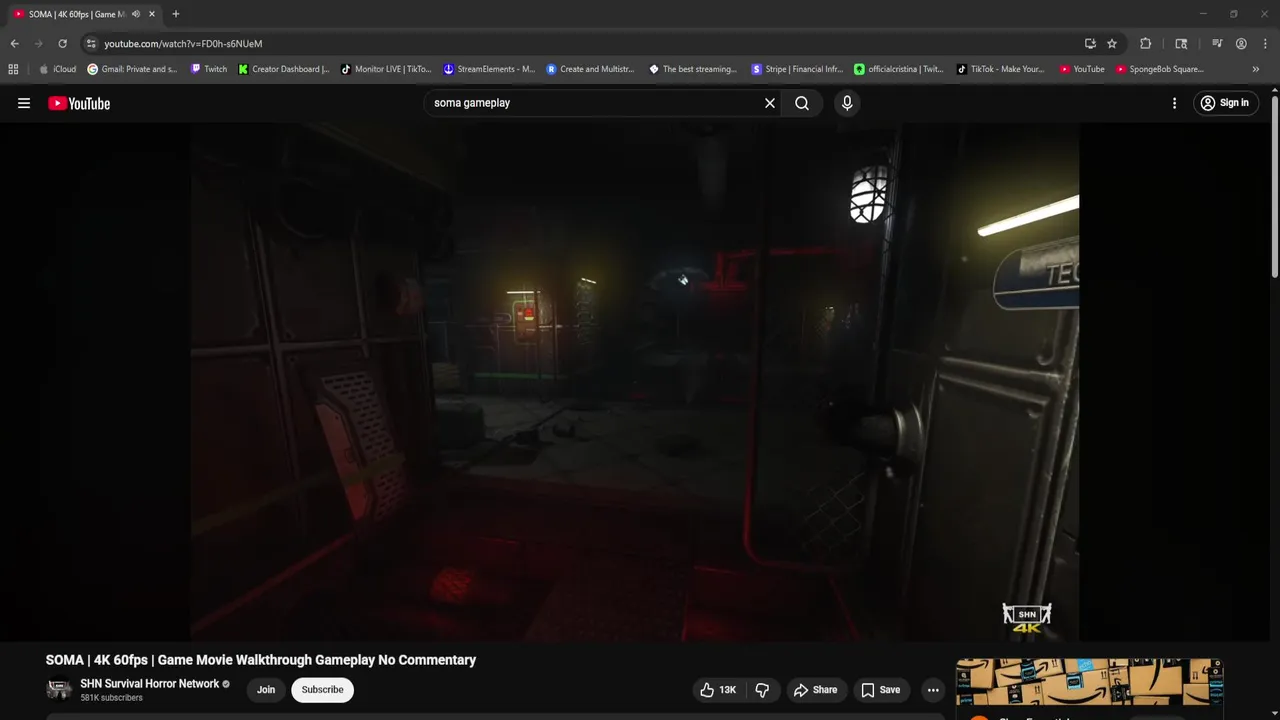Image resolution: width=1280 pixels, height=720 pixels.
Task: Like the video with 13K likes
Action: coord(718,690)
